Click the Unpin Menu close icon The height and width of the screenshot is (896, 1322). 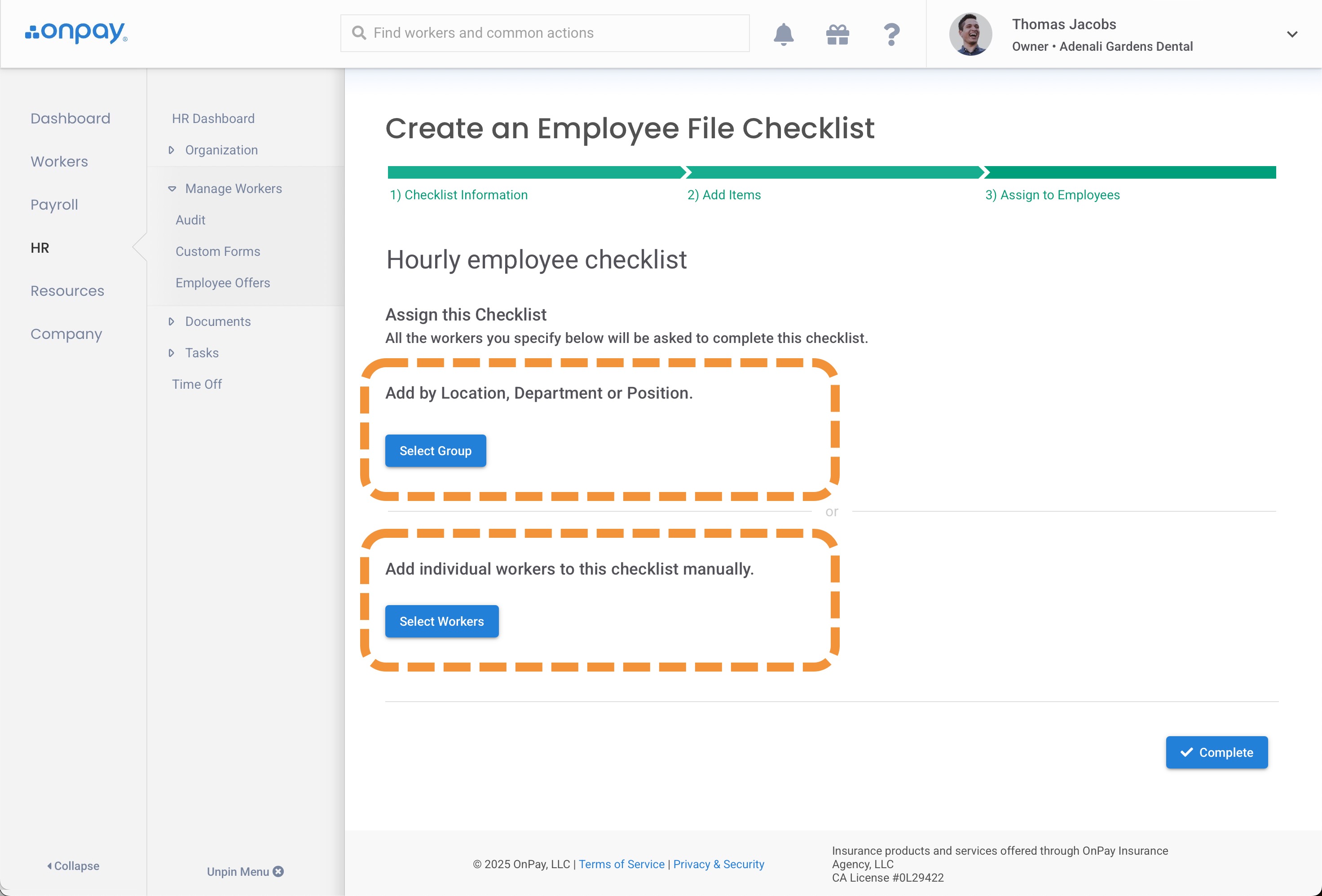point(278,871)
